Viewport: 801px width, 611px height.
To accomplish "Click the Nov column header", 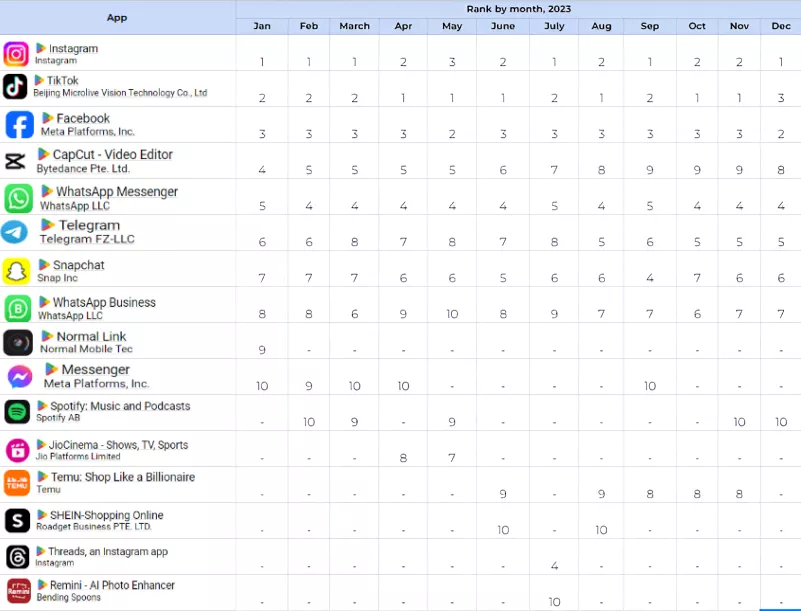I will [739, 26].
